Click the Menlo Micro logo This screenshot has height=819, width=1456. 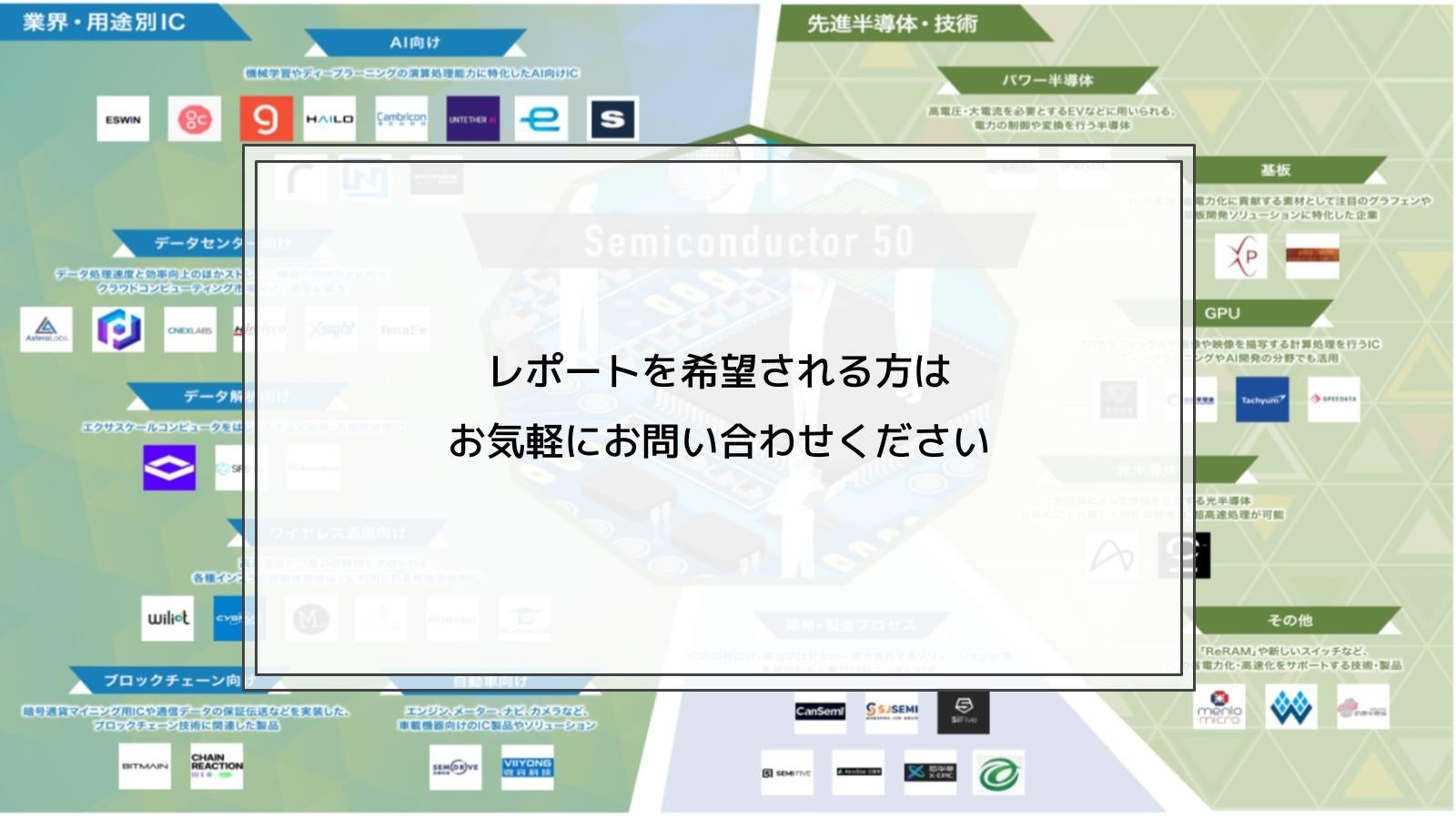1219,707
